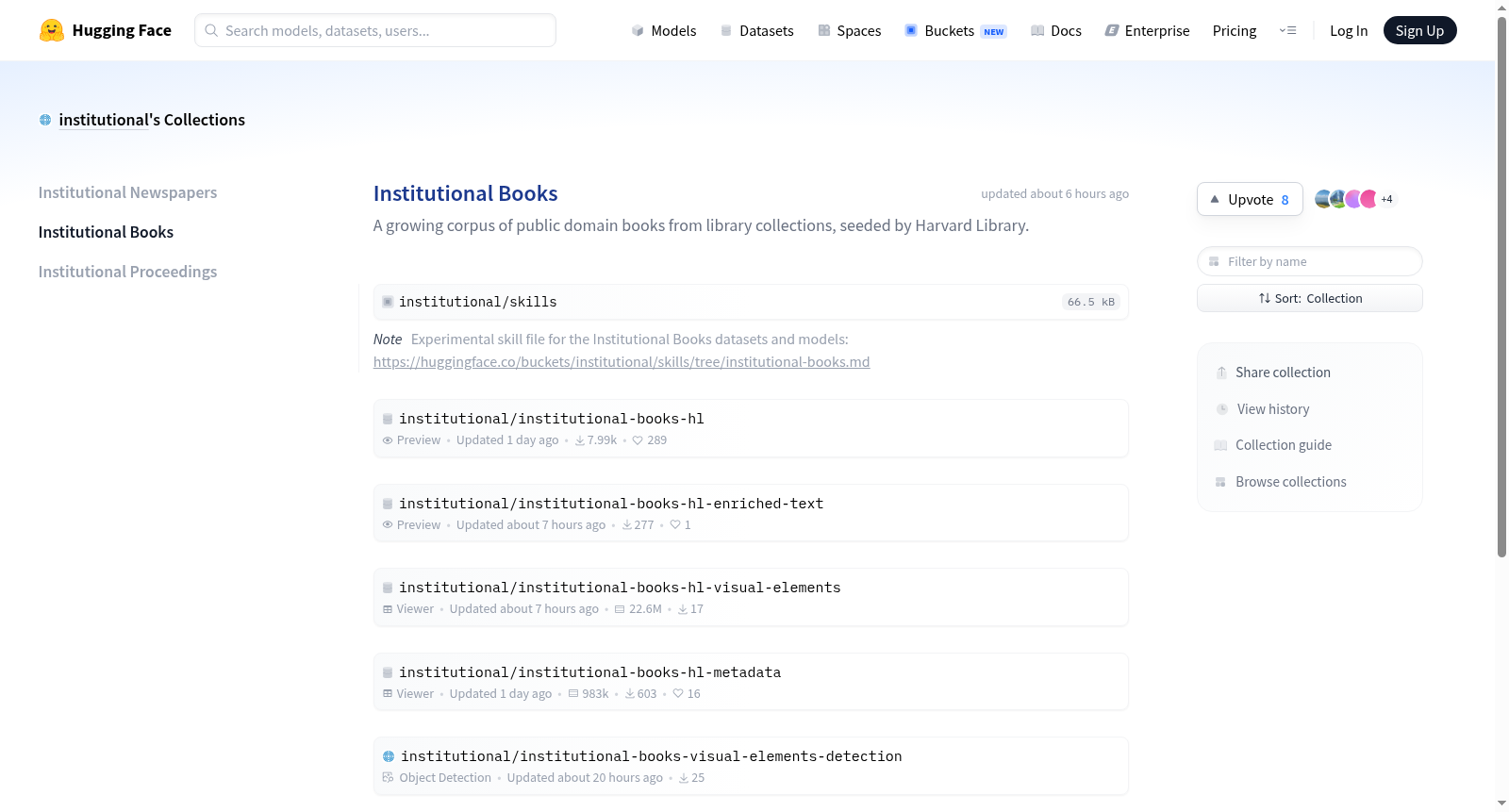Image resolution: width=1509 pixels, height=812 pixels.
Task: Click dataset icon beside institutional-books-hl-enriched-text
Action: point(388,504)
